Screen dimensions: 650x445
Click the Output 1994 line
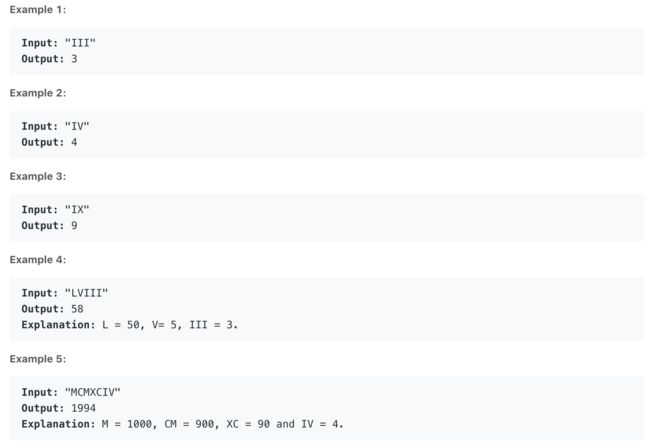(58, 408)
